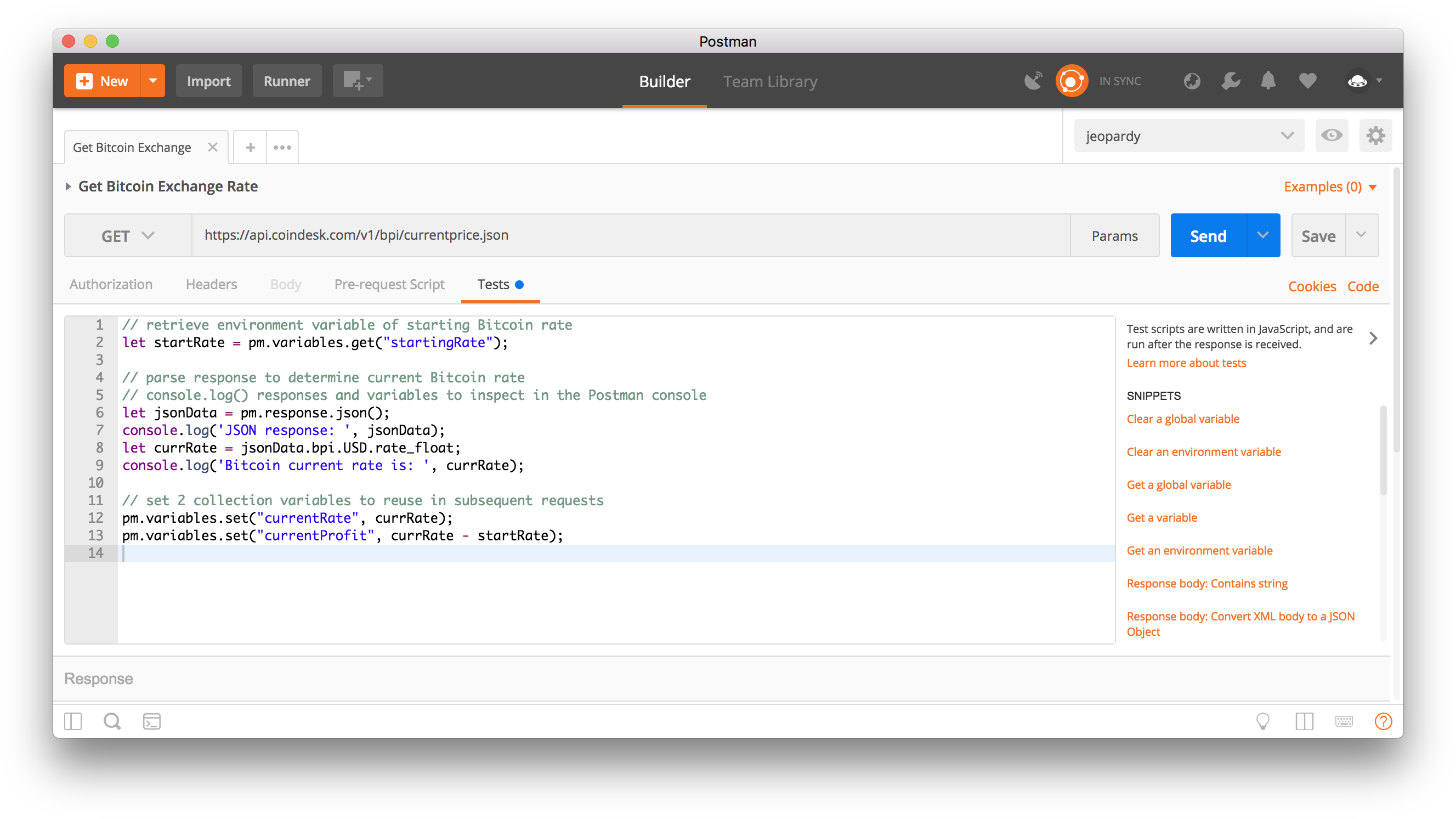This screenshot has width=1456, height=819.
Task: Open manage environments gear icon
Action: tap(1375, 135)
